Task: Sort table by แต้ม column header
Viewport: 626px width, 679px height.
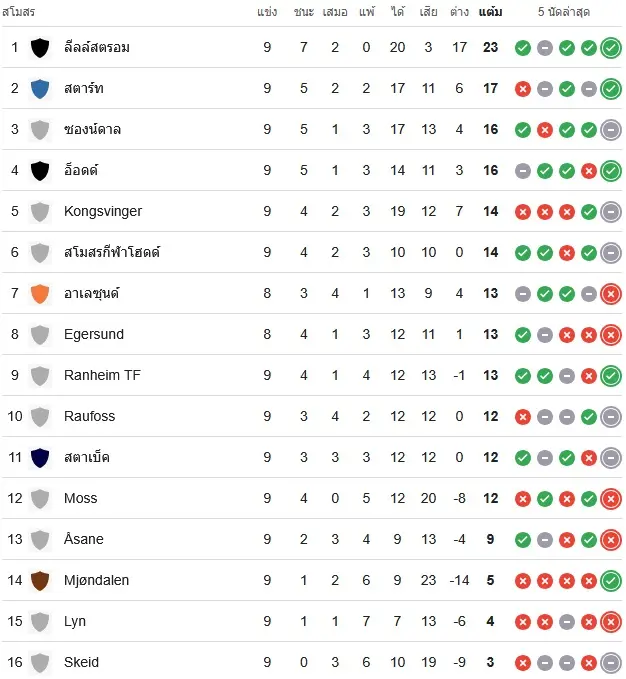Action: (490, 12)
